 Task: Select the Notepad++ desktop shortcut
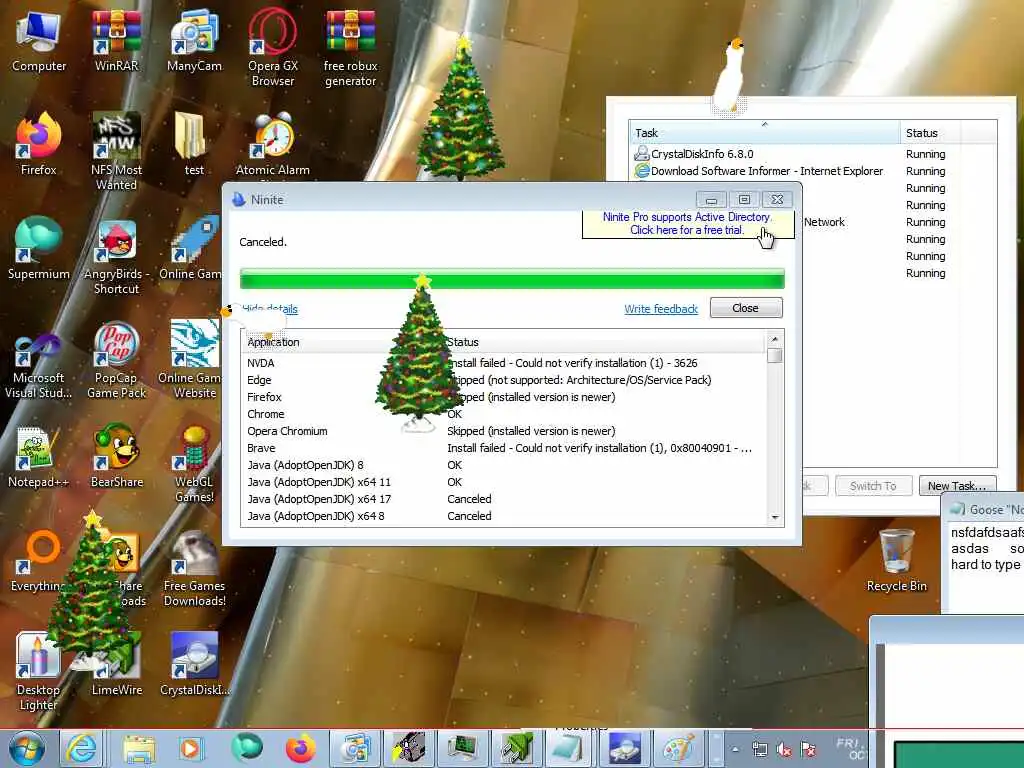39,457
